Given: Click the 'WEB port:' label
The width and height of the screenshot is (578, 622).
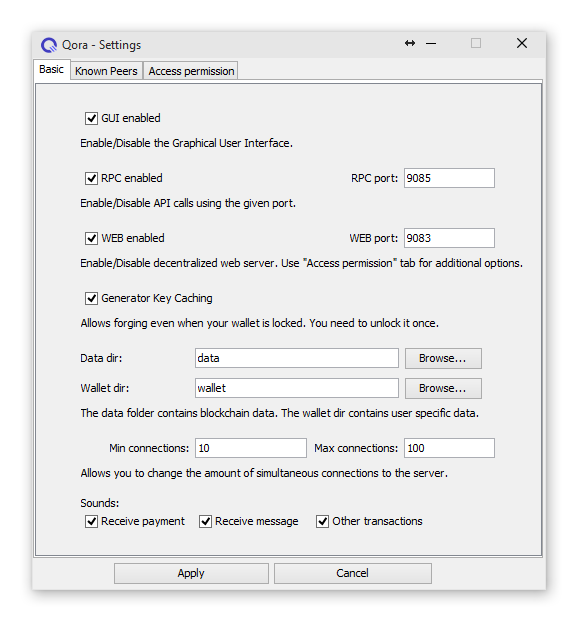Looking at the screenshot, I should 373,238.
